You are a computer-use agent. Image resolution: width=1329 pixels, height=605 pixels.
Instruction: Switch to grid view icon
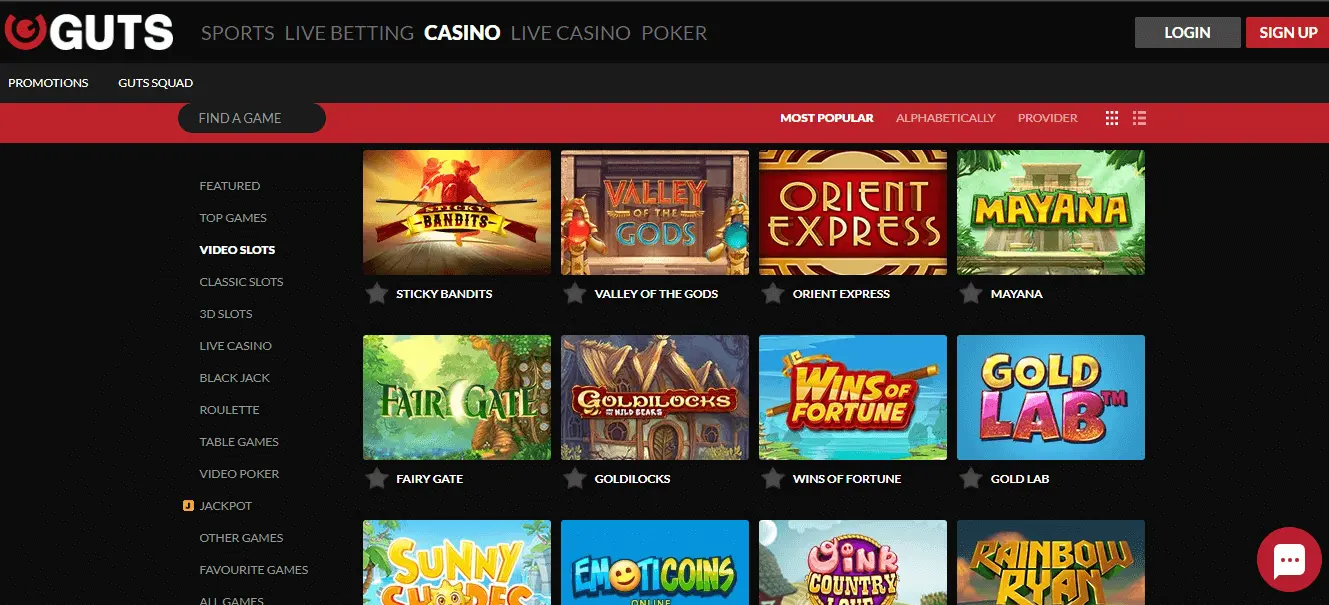click(1112, 118)
